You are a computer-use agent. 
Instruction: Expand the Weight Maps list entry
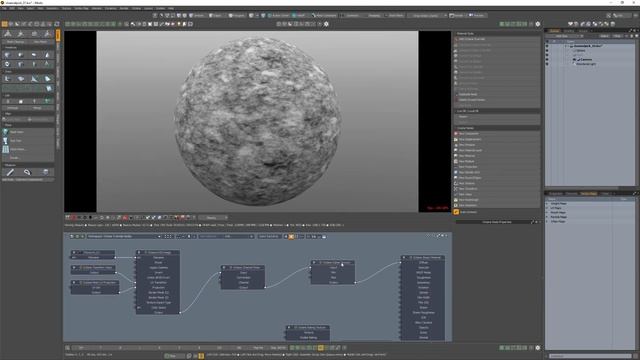click(x=547, y=203)
